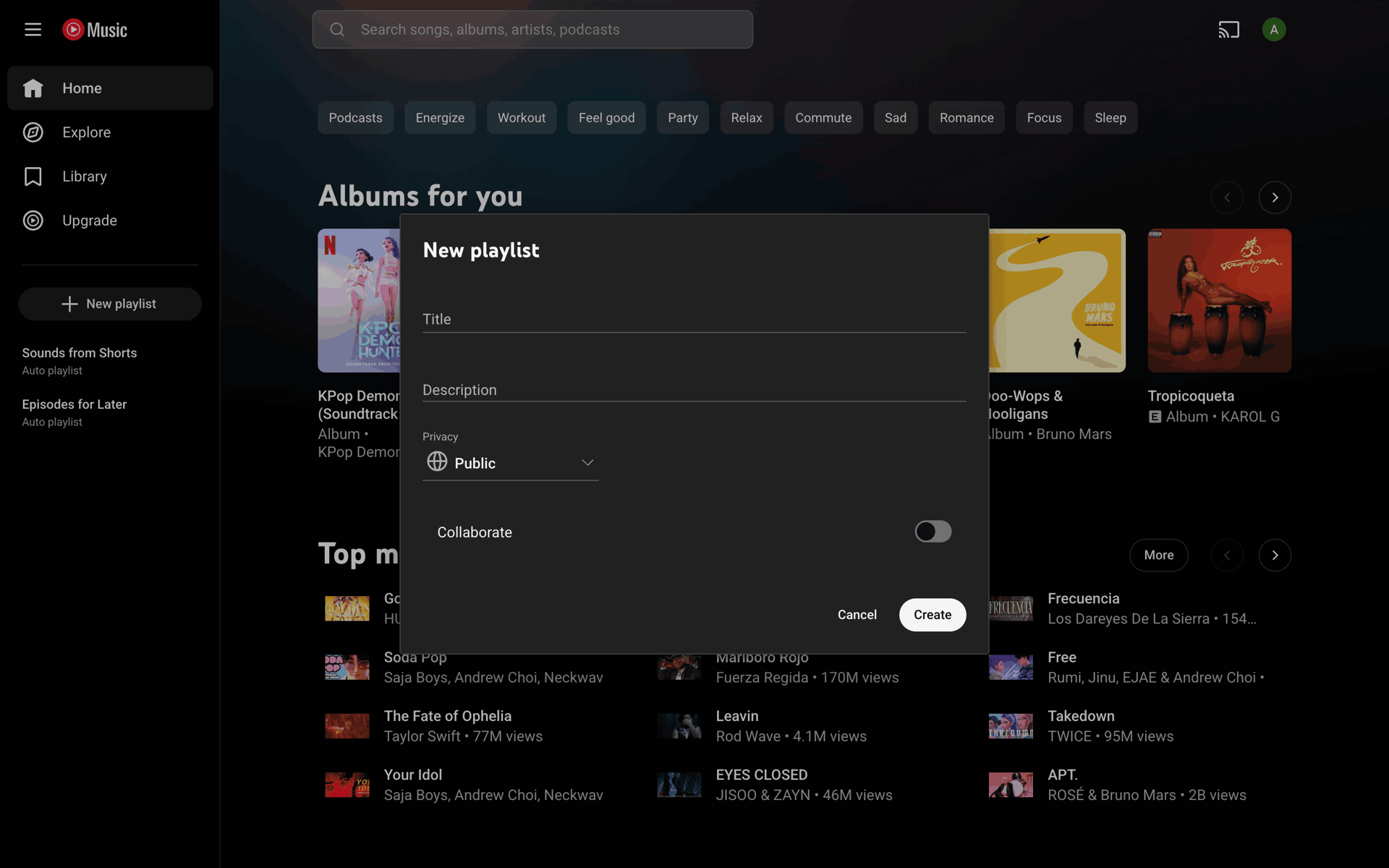
Task: Expand the Privacy dropdown chevron
Action: [x=587, y=463]
